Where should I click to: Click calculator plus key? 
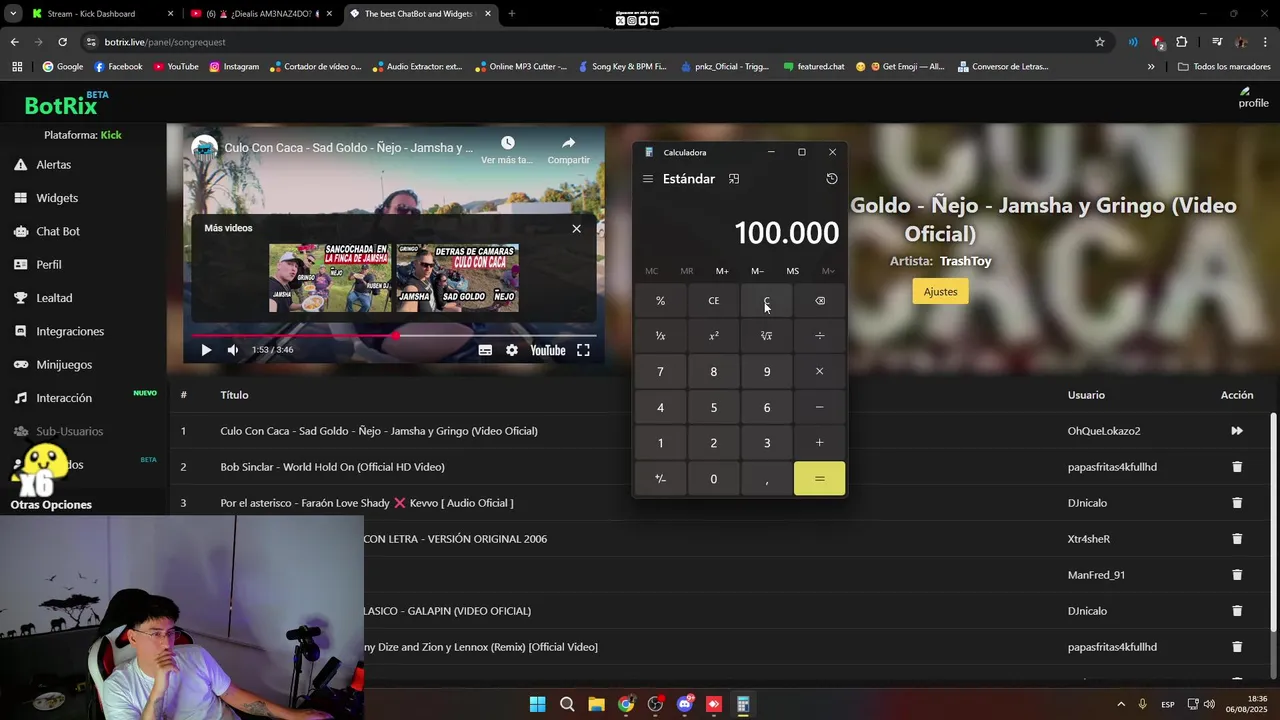[820, 443]
